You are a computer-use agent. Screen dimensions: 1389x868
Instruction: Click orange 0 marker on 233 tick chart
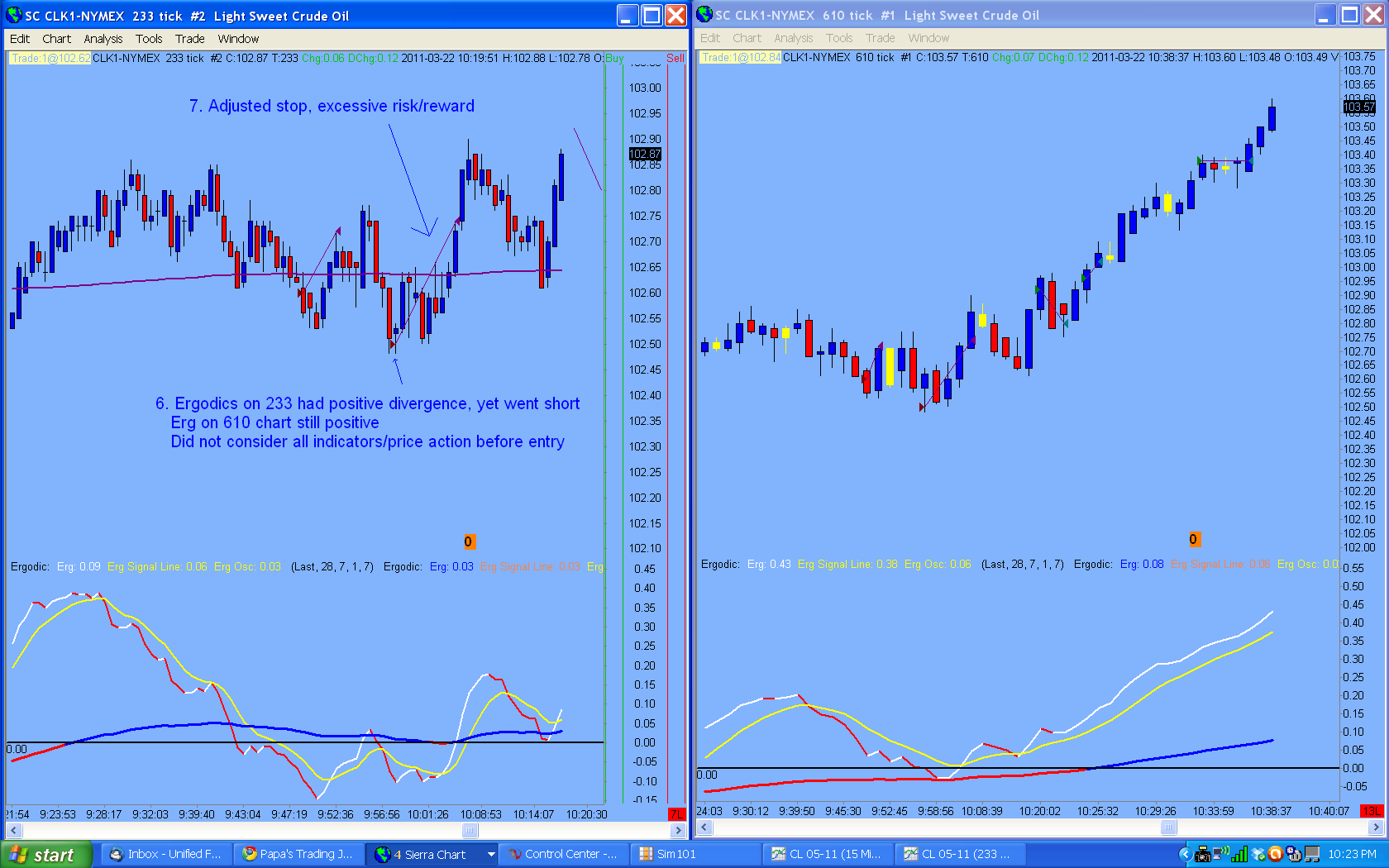468,541
